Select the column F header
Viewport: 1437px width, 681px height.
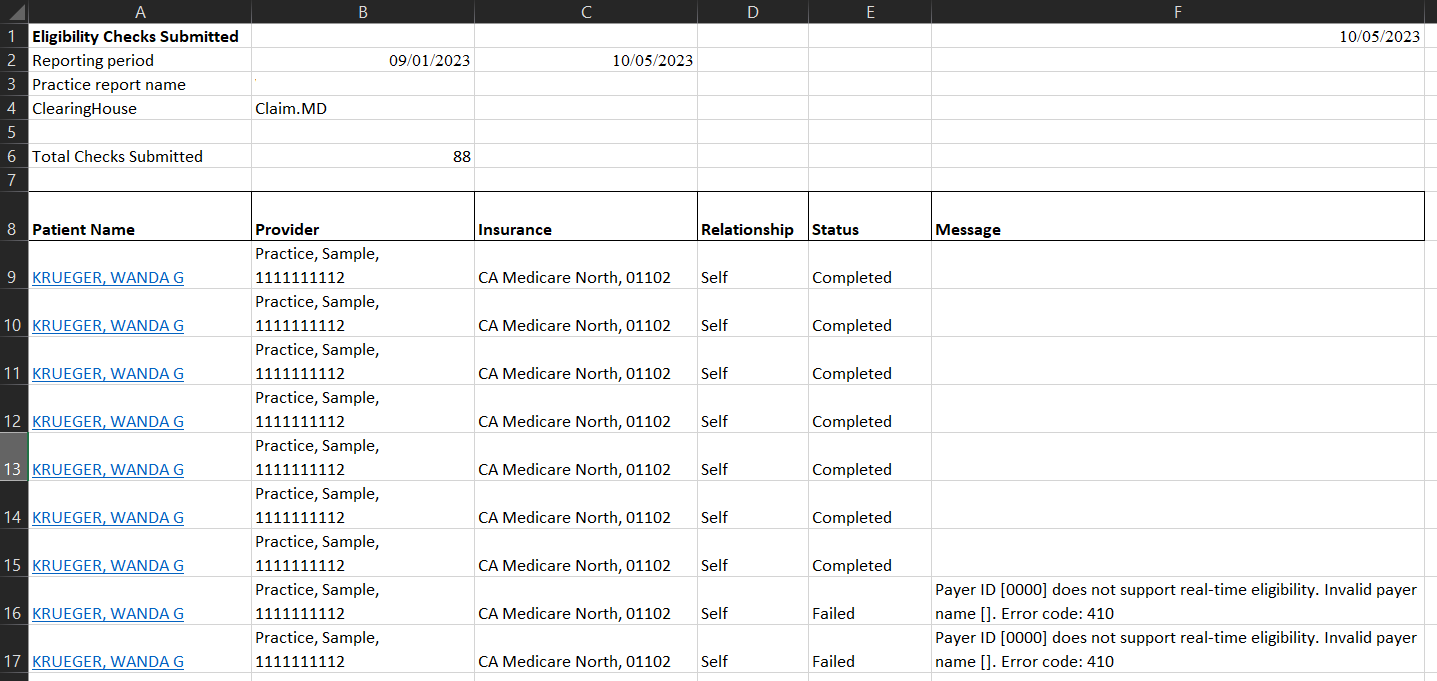pos(1177,12)
